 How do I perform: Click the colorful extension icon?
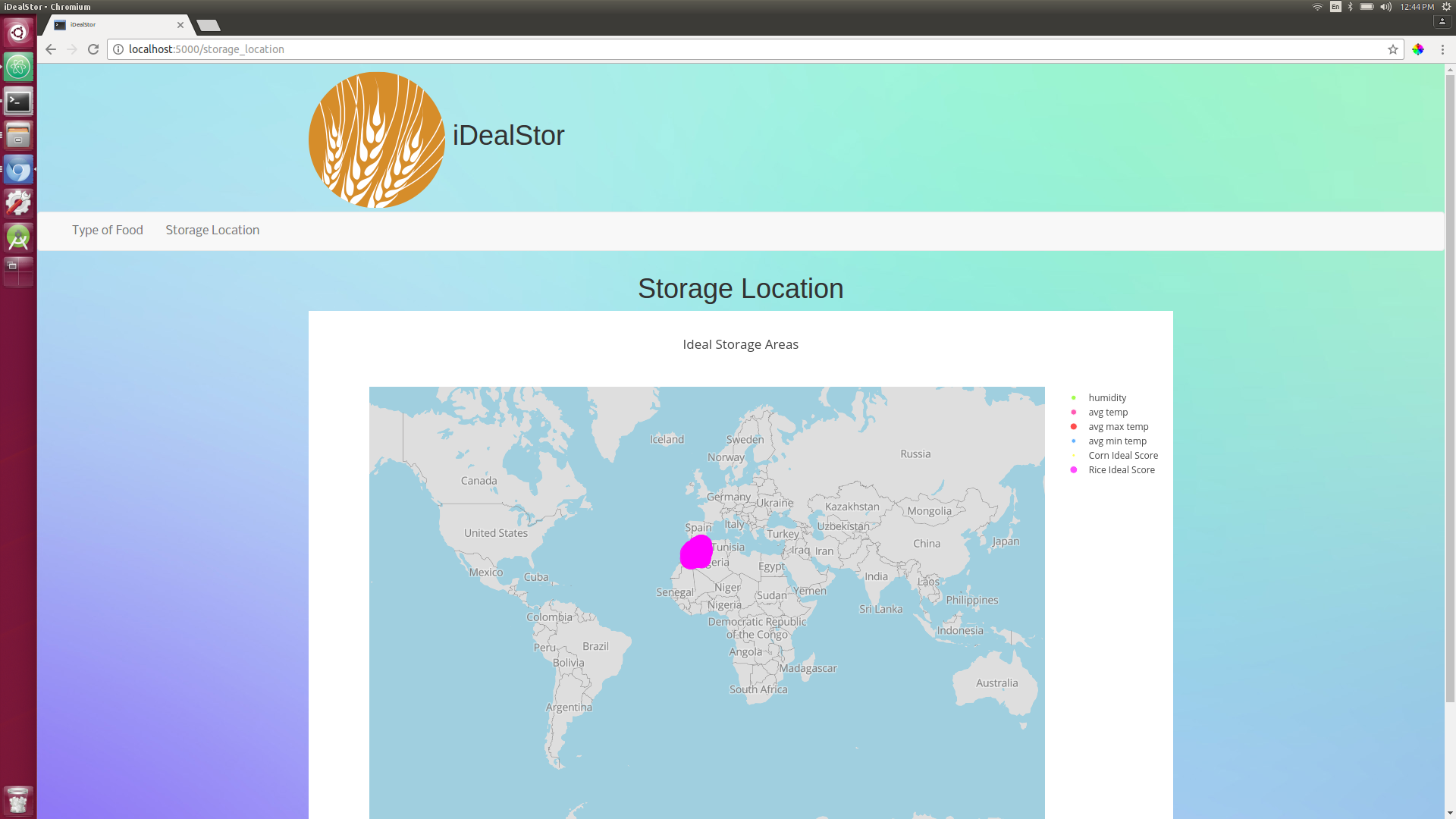tap(1418, 49)
